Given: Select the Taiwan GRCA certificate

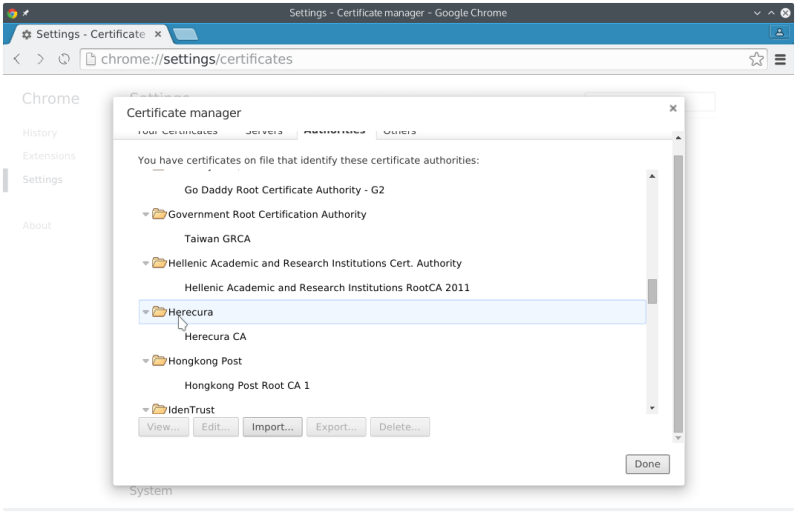Looking at the screenshot, I should [217, 239].
